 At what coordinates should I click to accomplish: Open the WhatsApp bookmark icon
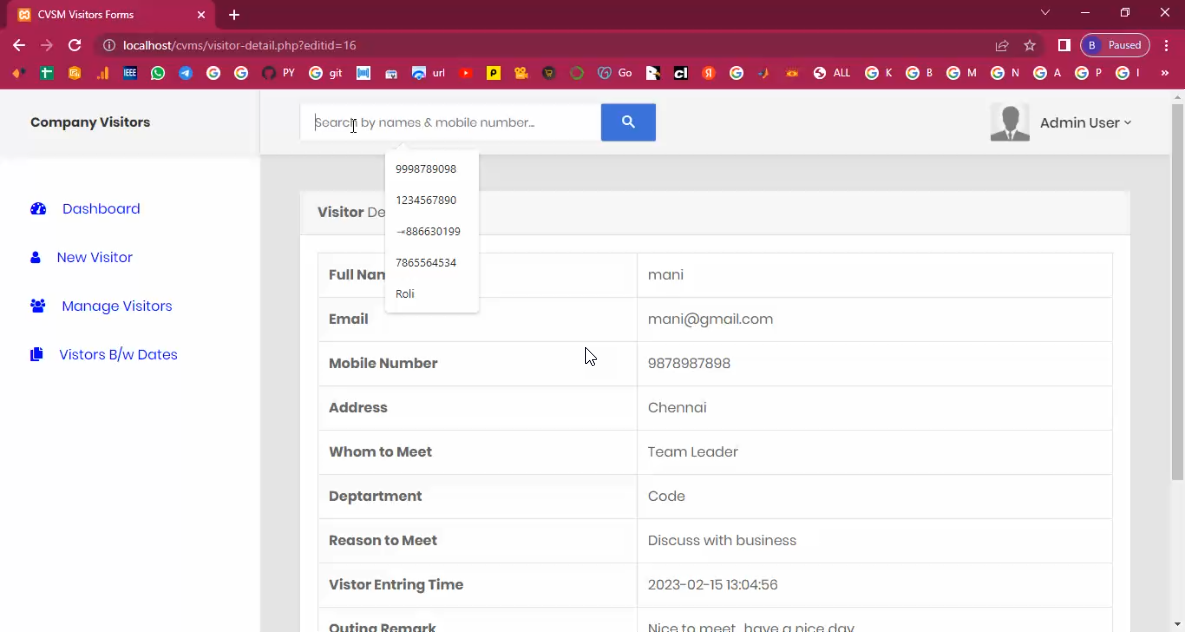click(x=158, y=73)
